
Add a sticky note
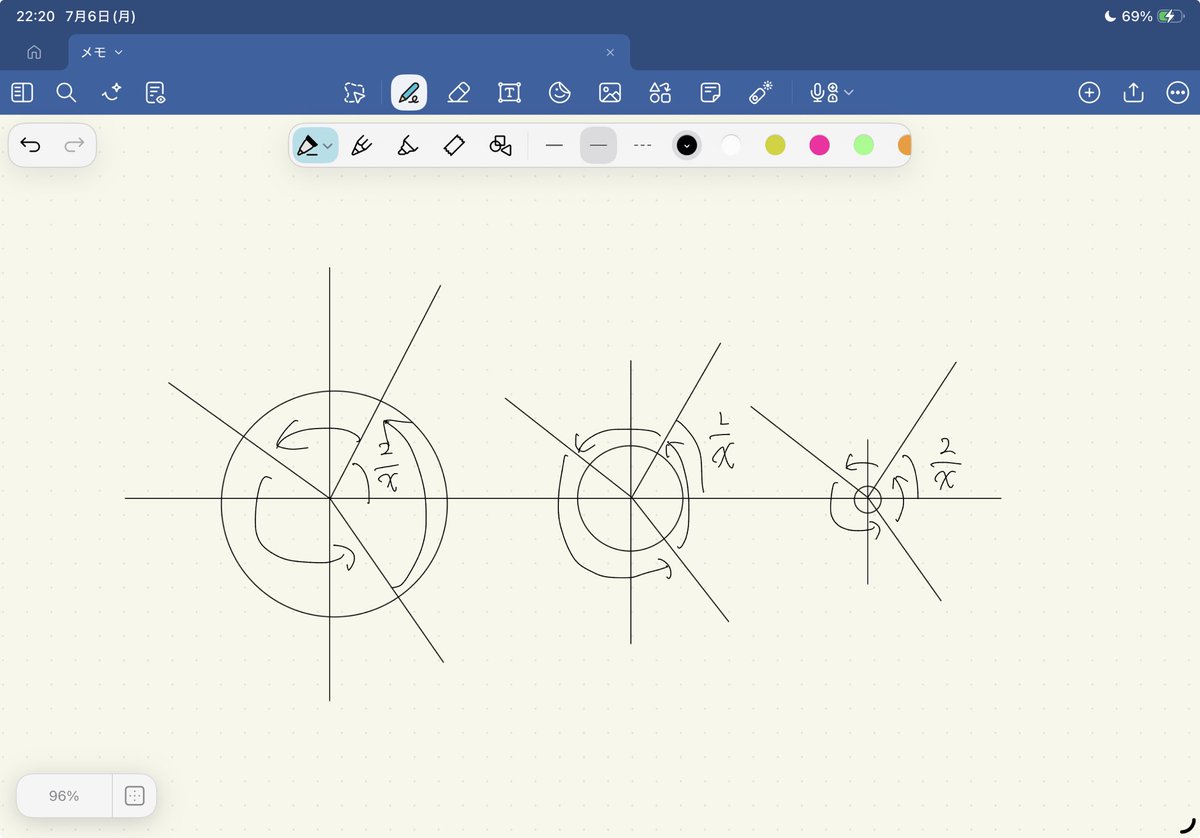[x=711, y=93]
